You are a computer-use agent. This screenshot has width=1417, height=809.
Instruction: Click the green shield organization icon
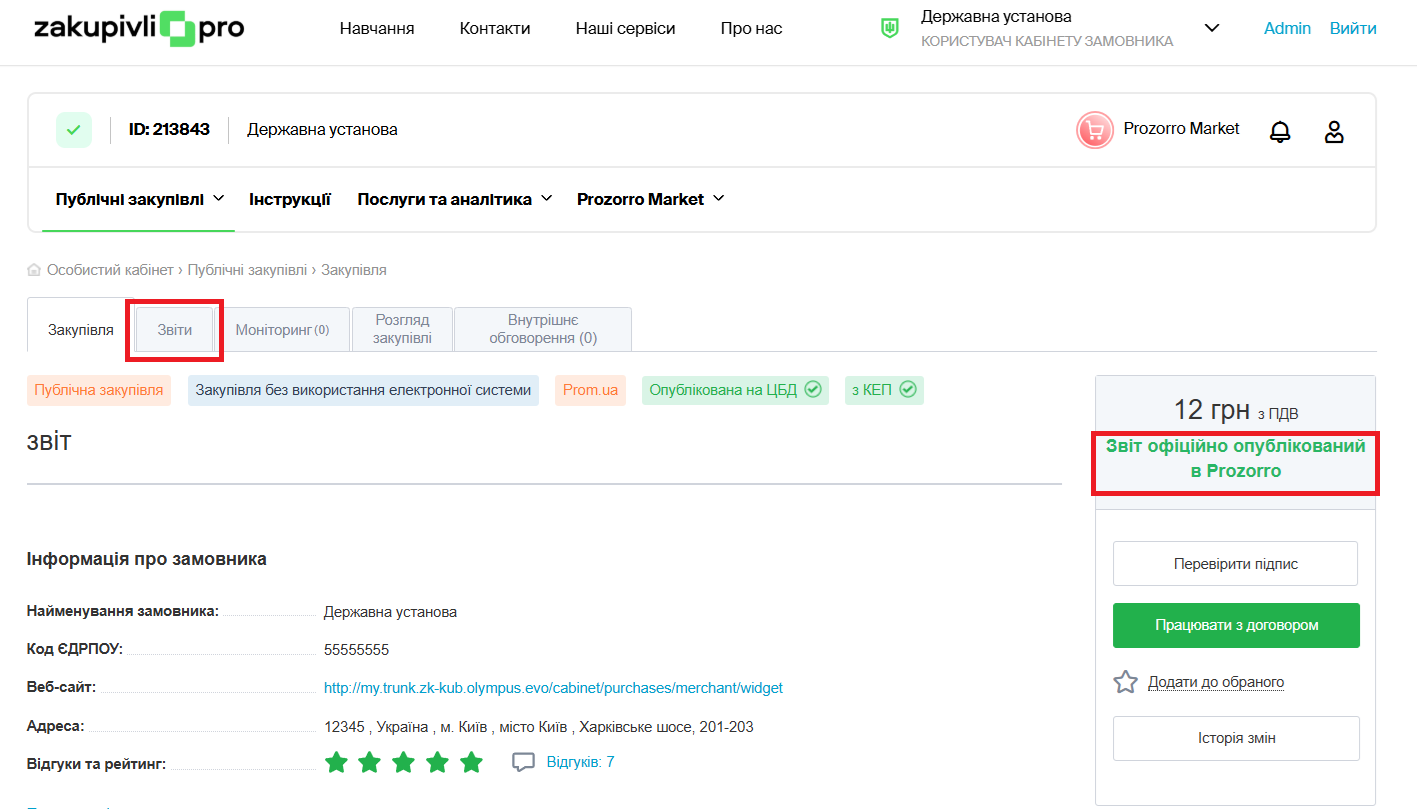[x=889, y=28]
